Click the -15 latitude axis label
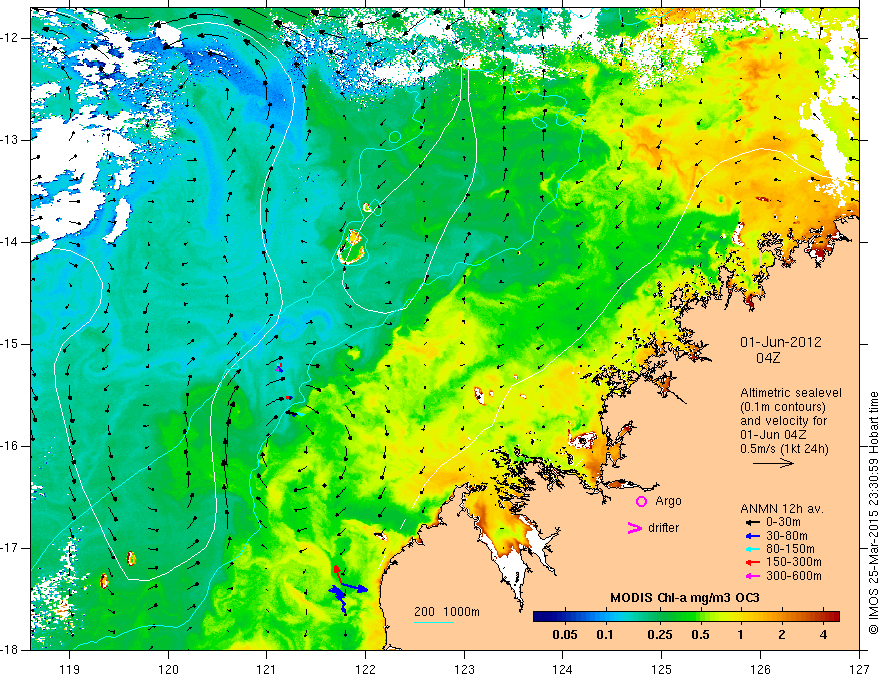Image resolution: width=880 pixels, height=680 pixels. click(10, 344)
